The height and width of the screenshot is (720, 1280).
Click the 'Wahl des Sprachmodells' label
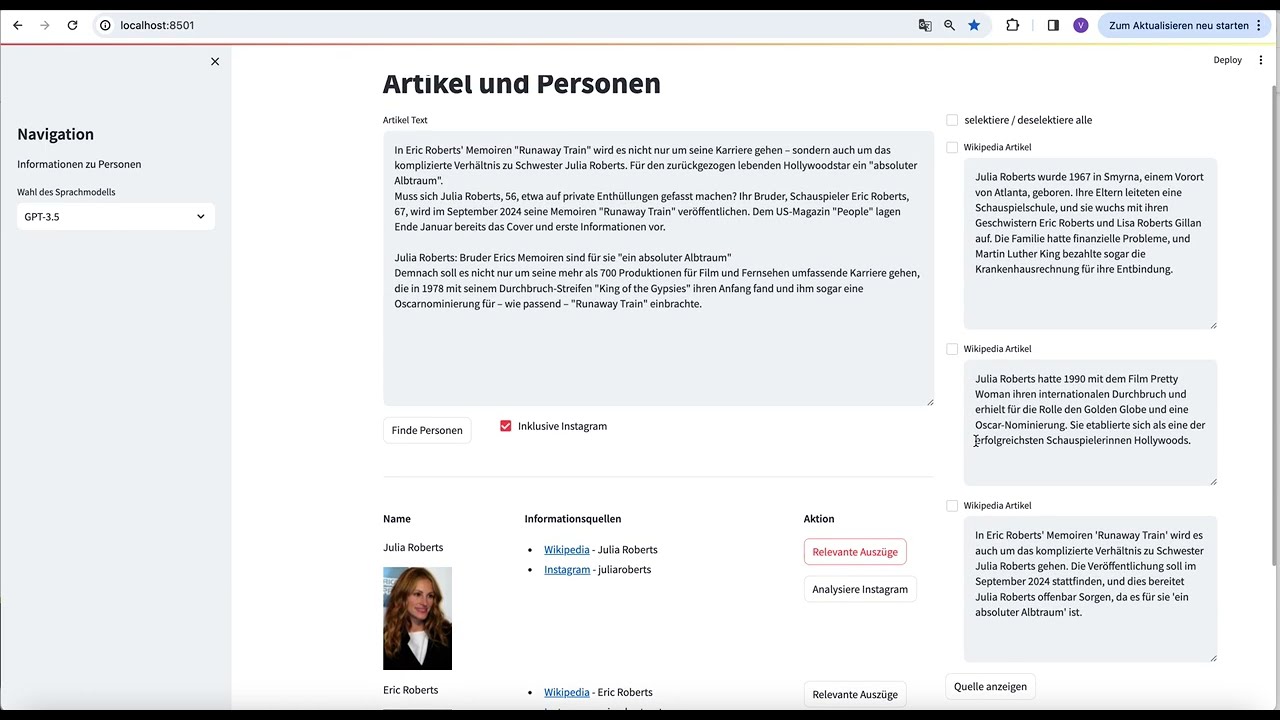point(66,192)
